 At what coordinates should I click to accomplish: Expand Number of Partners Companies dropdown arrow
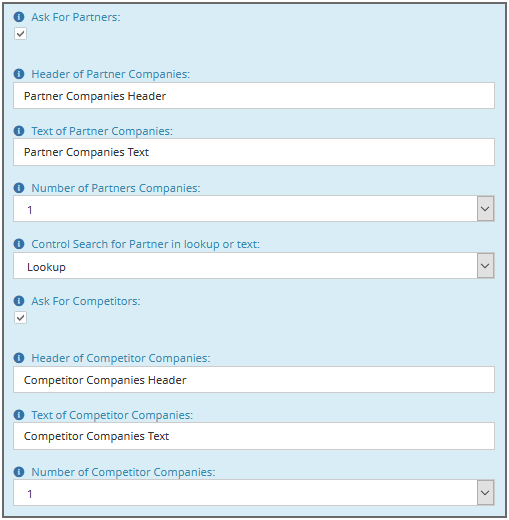[x=485, y=209]
